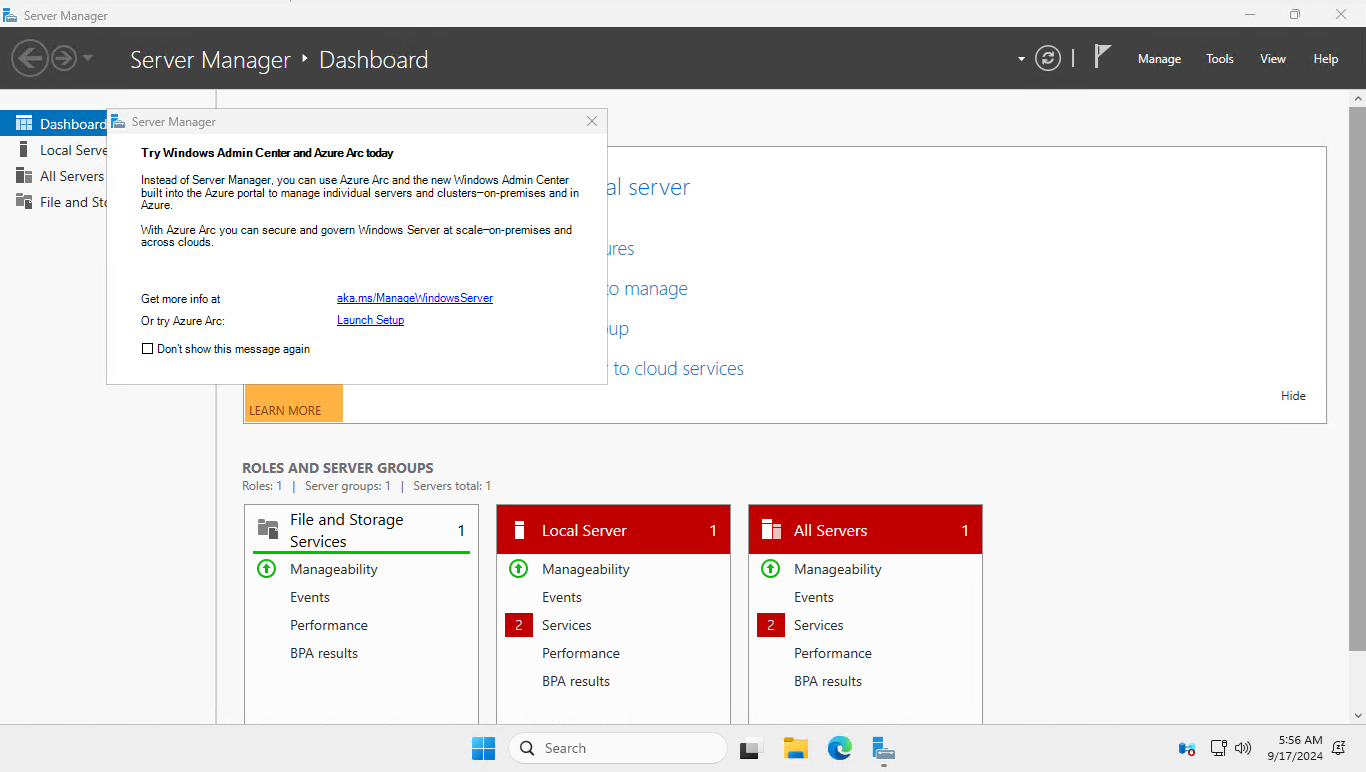Screen dimensions: 1366x772
Task: Click the All Servers tile icon
Action: (x=771, y=530)
